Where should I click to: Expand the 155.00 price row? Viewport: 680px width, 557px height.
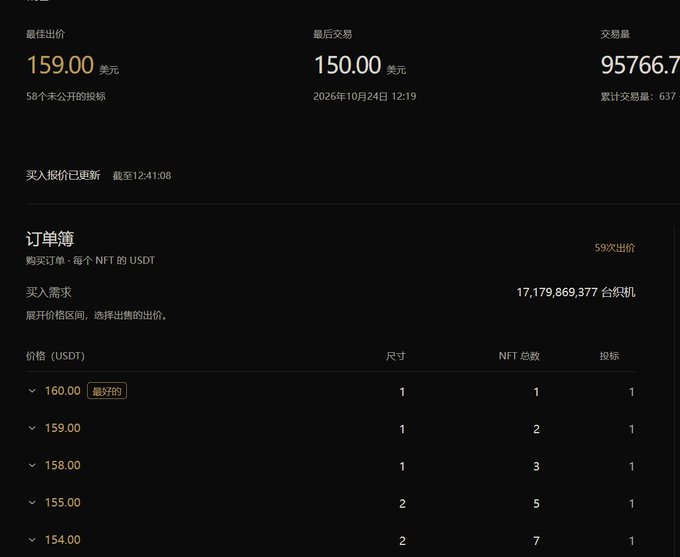32,503
